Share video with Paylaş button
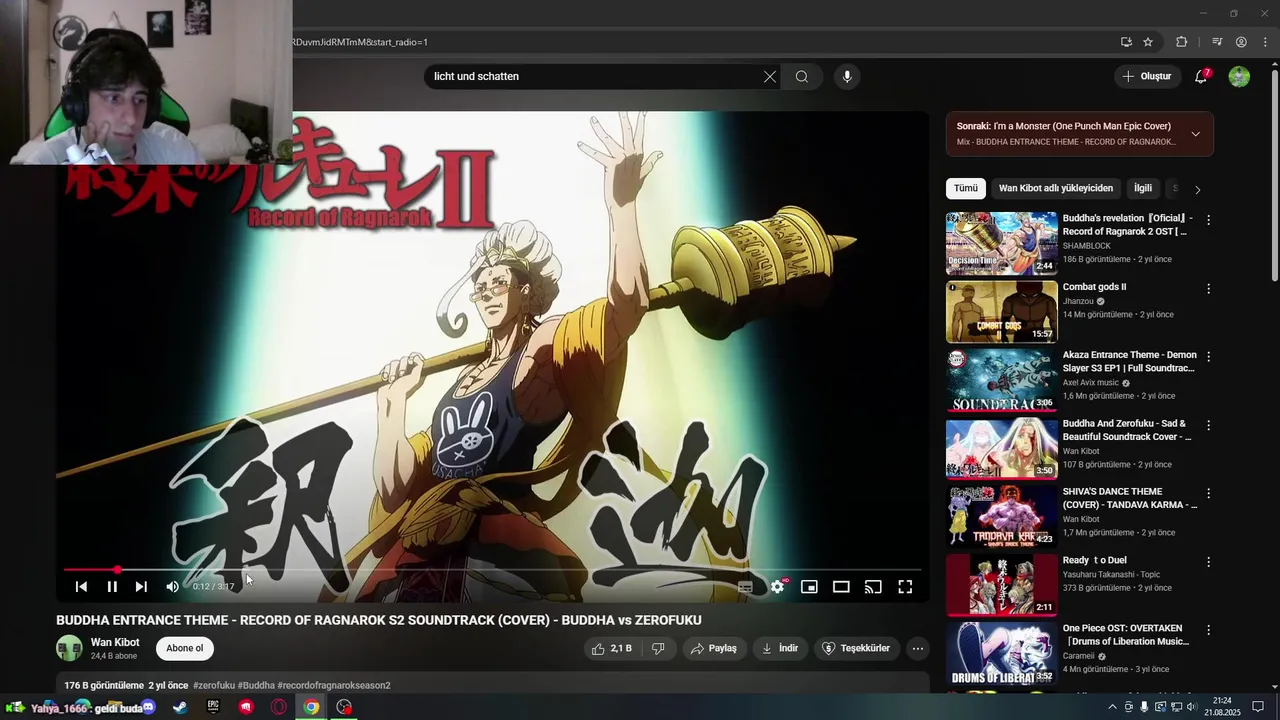This screenshot has height=720, width=1280. point(714,648)
